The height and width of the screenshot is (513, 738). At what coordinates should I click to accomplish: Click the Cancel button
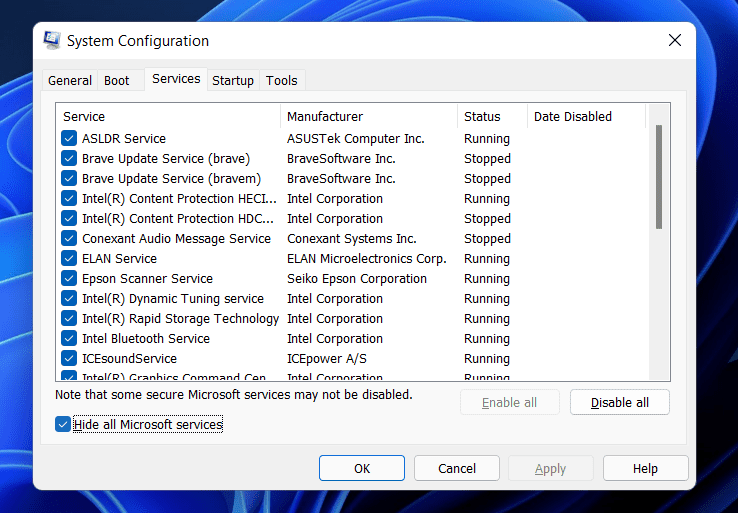click(457, 468)
